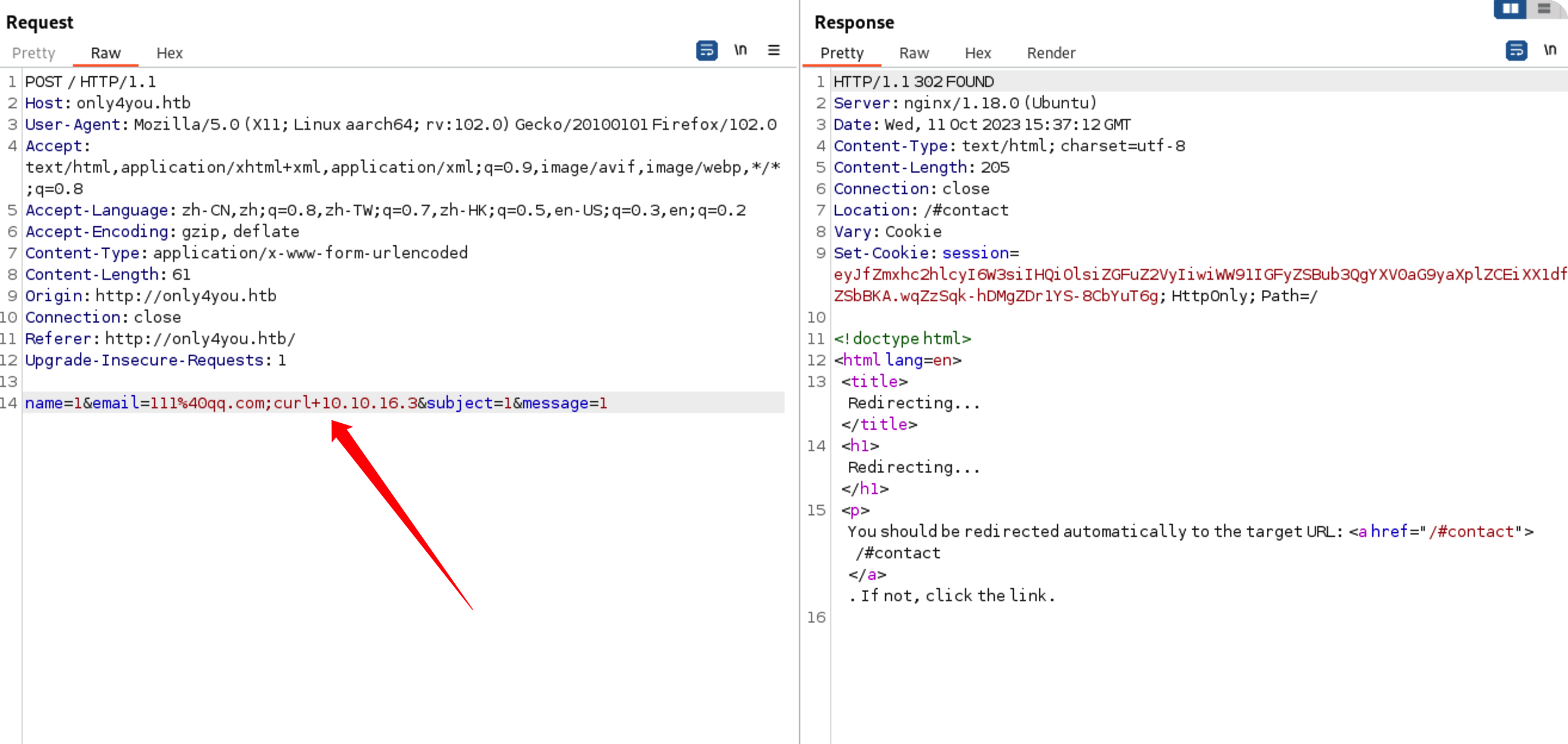Click the Location header in response

tap(920, 210)
